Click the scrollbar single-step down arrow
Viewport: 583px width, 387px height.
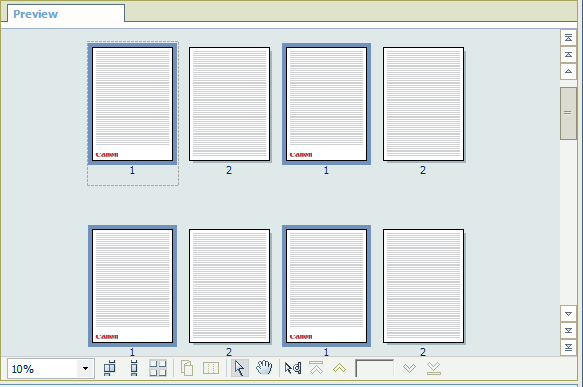[x=568, y=314]
